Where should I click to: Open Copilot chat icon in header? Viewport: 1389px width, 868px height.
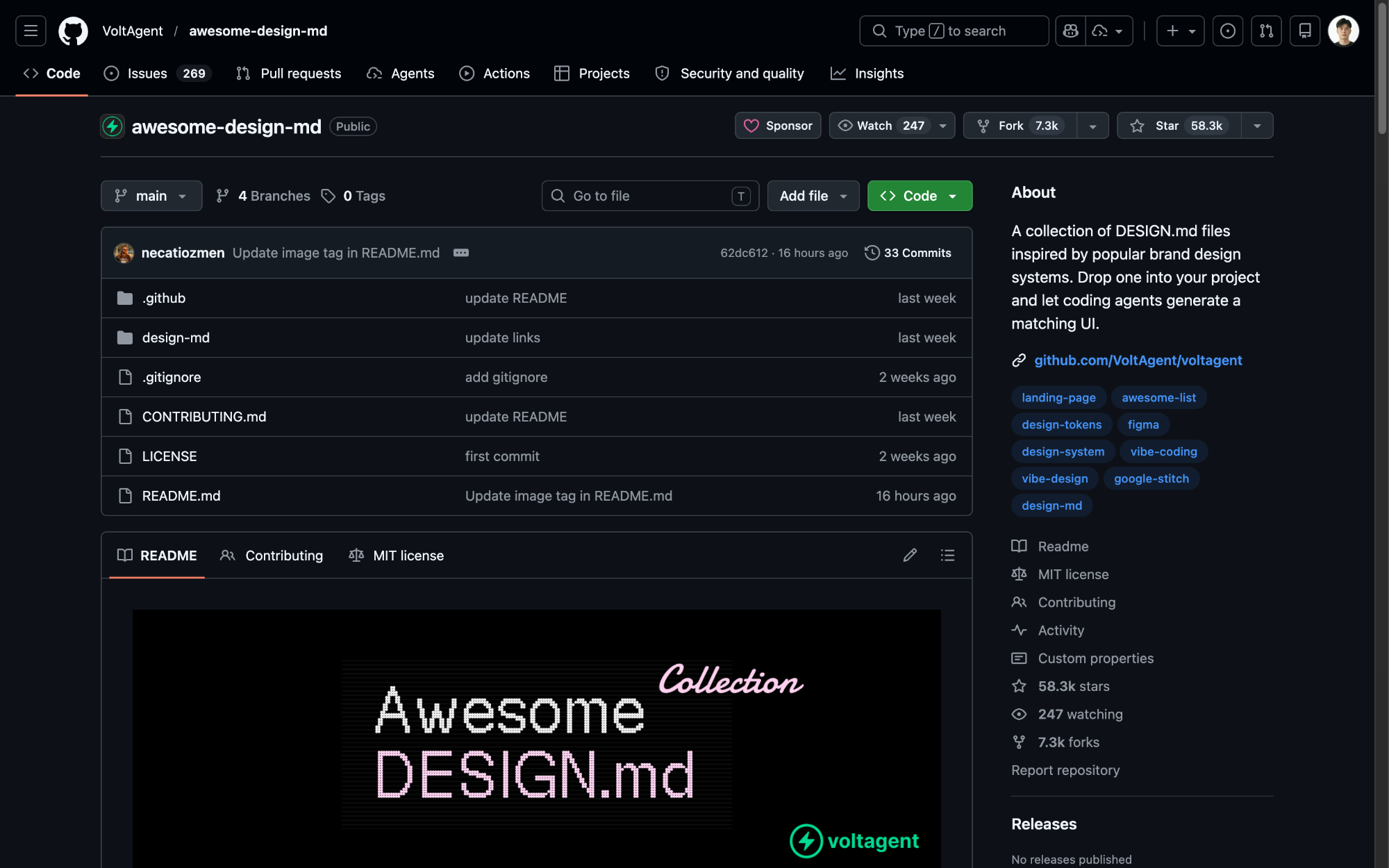1070,31
